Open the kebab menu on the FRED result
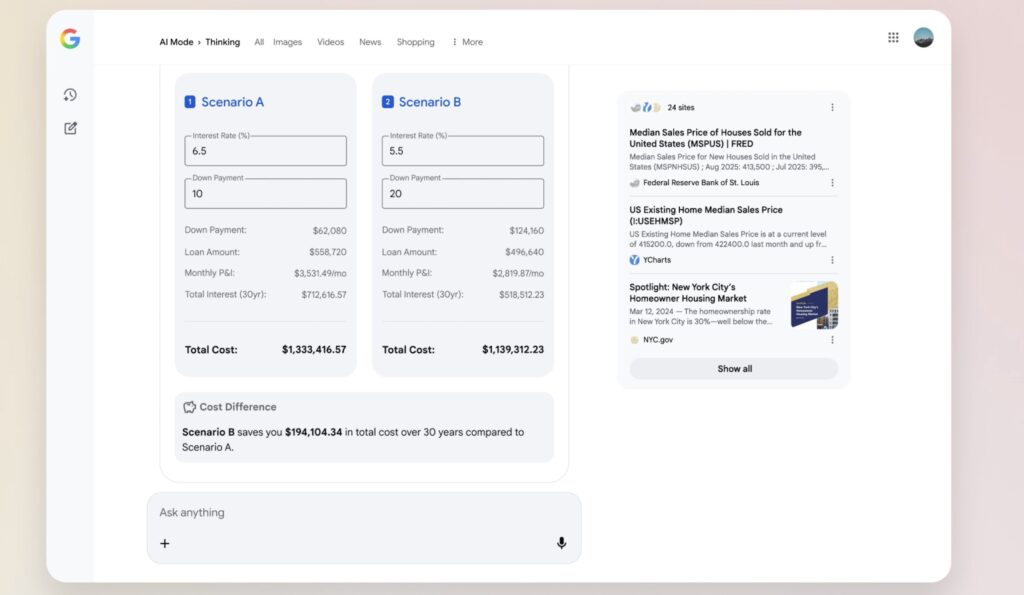 pyautogui.click(x=832, y=183)
